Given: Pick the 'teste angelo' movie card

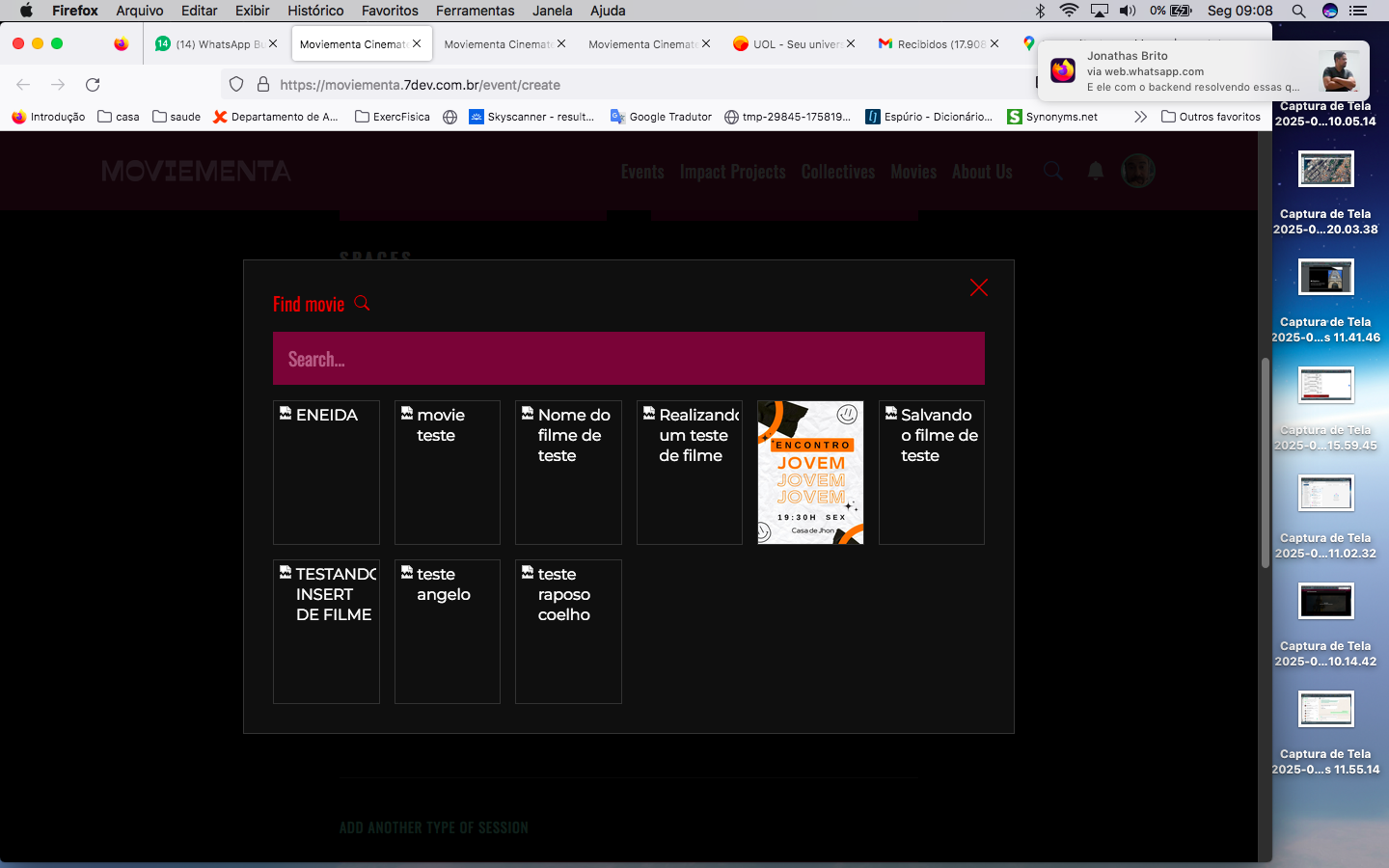Looking at the screenshot, I should pos(447,631).
